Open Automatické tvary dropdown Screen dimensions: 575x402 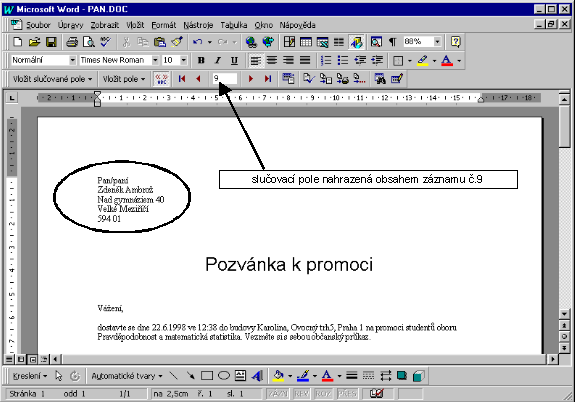(x=127, y=376)
